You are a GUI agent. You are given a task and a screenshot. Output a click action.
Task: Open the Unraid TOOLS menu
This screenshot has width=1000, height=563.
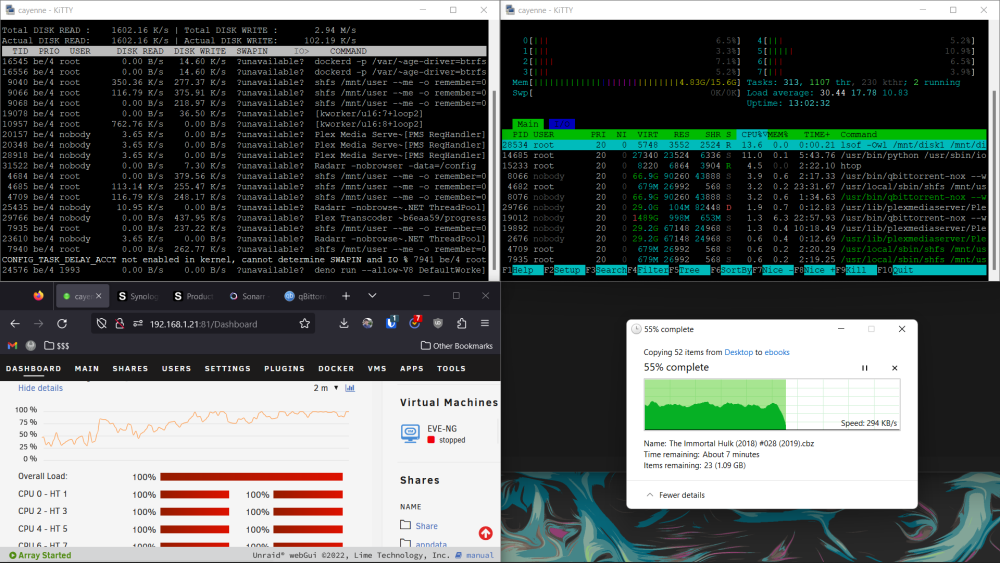click(x=452, y=369)
